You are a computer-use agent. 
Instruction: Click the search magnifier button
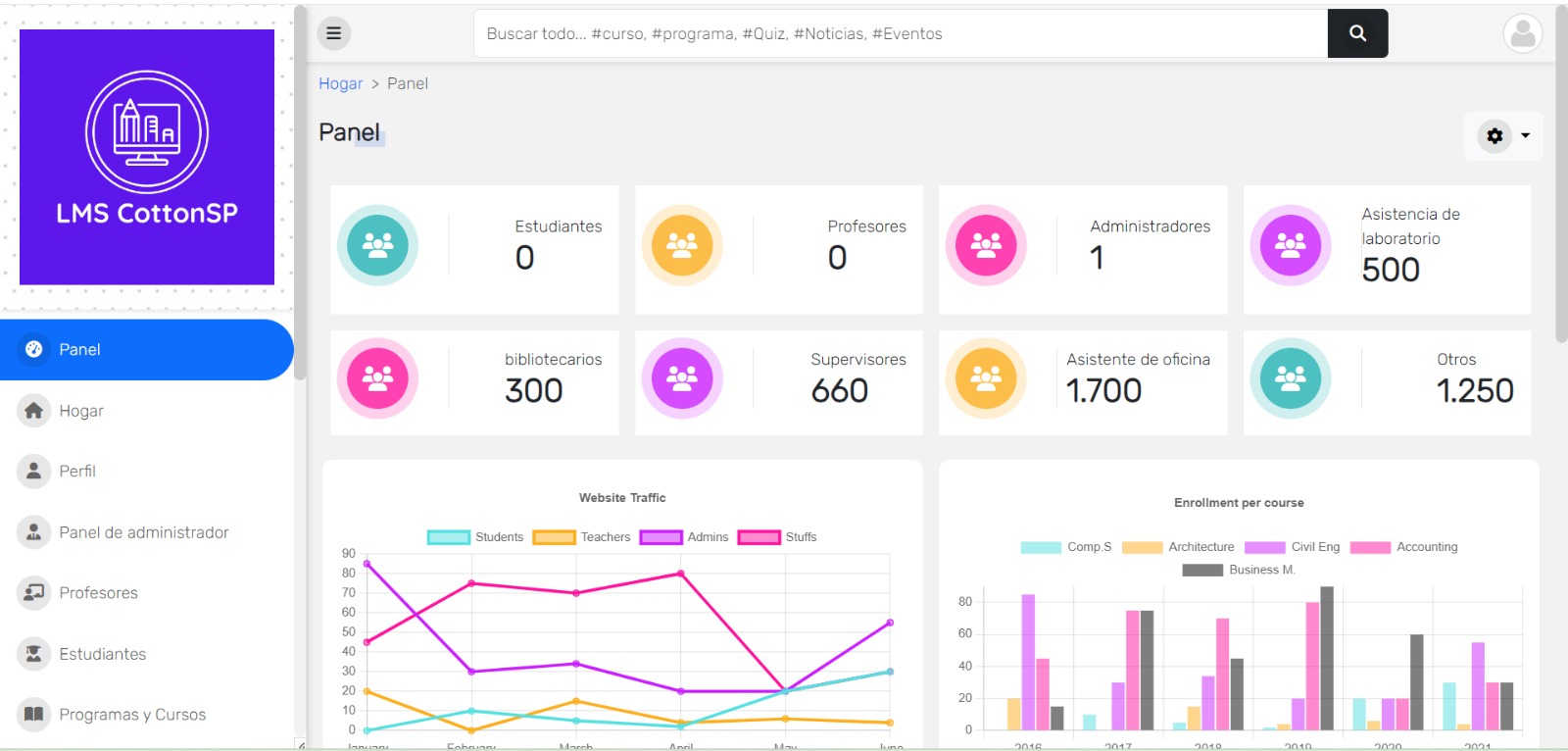[x=1357, y=33]
